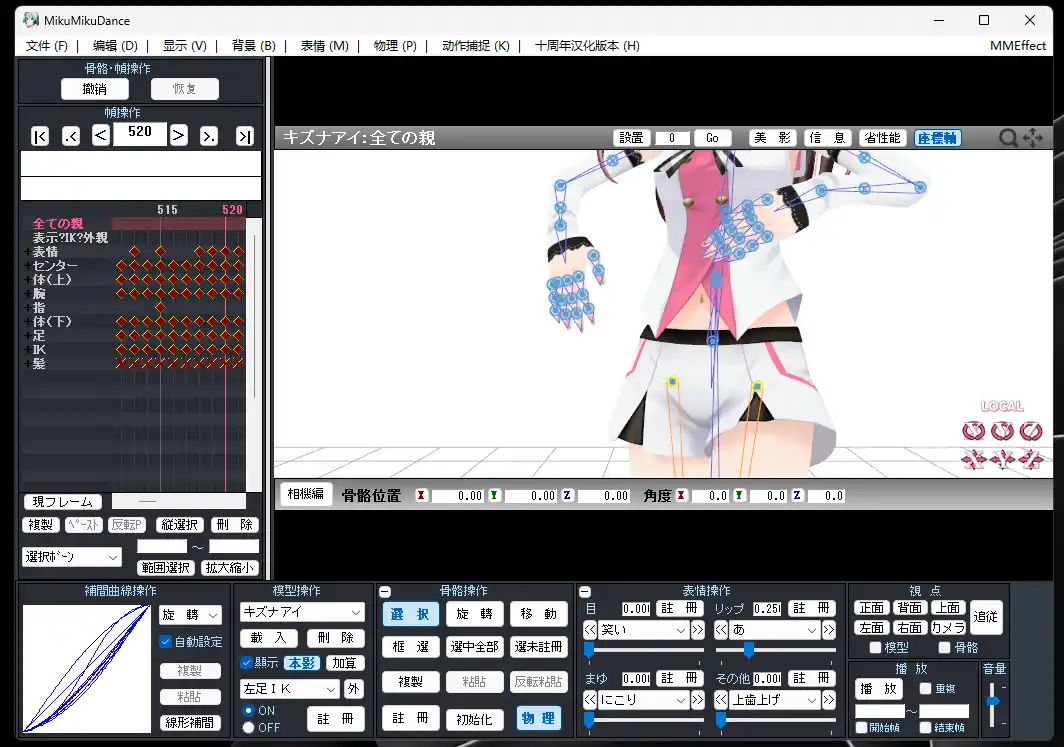The height and width of the screenshot is (747, 1064).
Task: Step forward one frame arrow
Action: pos(178,135)
